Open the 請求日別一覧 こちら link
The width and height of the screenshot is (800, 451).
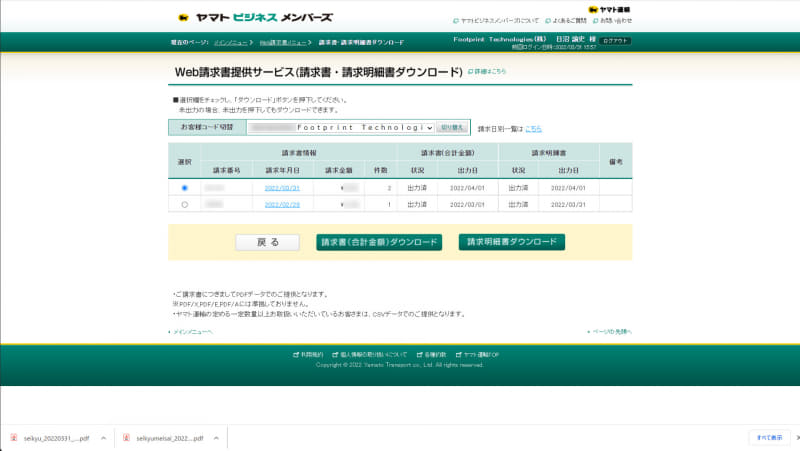[533, 129]
